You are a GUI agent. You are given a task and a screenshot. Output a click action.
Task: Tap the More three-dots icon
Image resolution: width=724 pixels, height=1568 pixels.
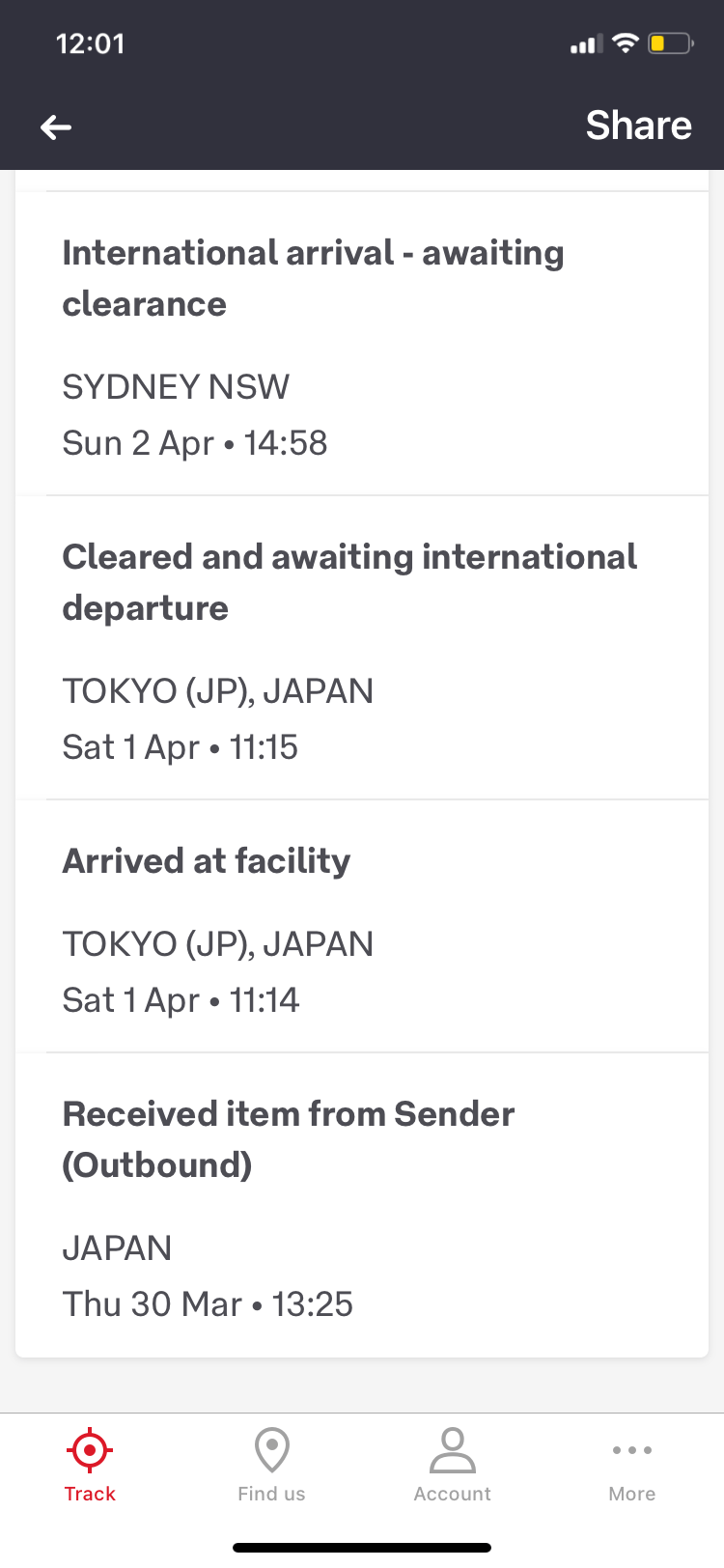632,1449
